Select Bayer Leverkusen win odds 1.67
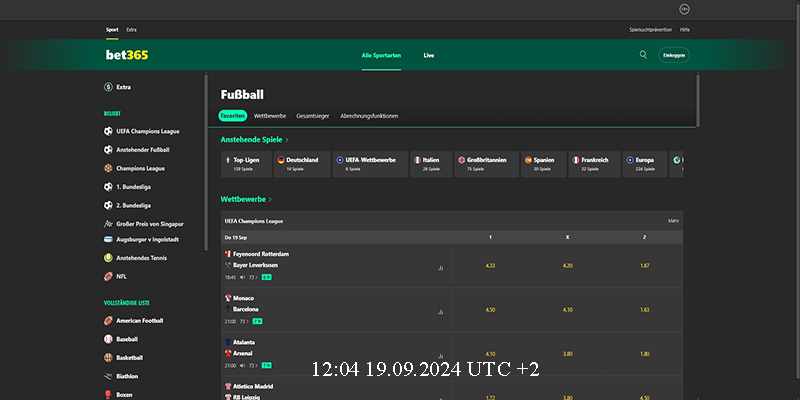800x400 pixels. point(644,266)
